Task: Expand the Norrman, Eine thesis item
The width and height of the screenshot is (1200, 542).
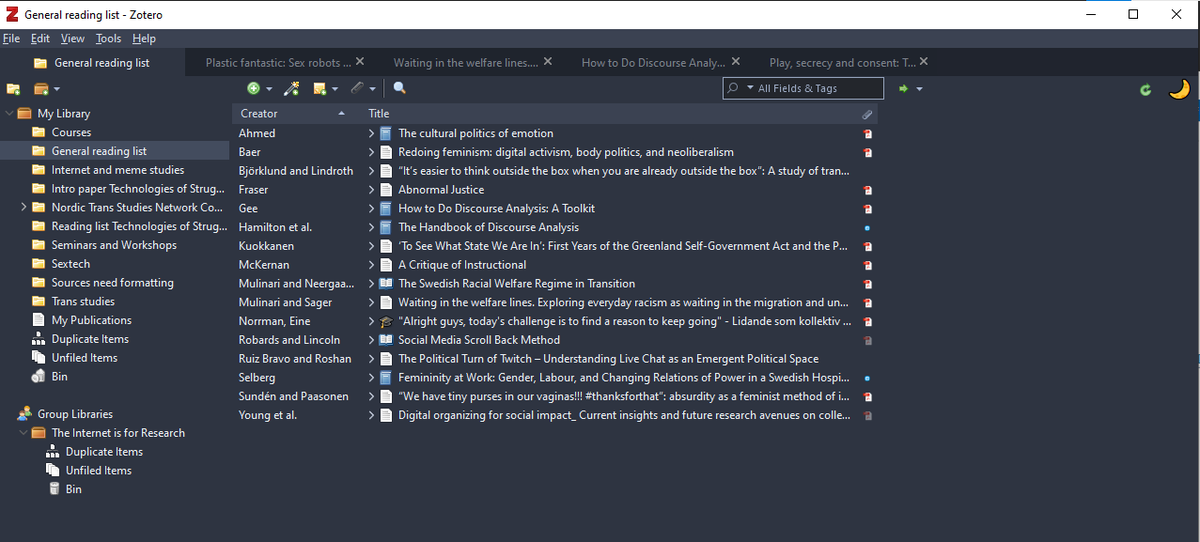Action: pyautogui.click(x=371, y=321)
